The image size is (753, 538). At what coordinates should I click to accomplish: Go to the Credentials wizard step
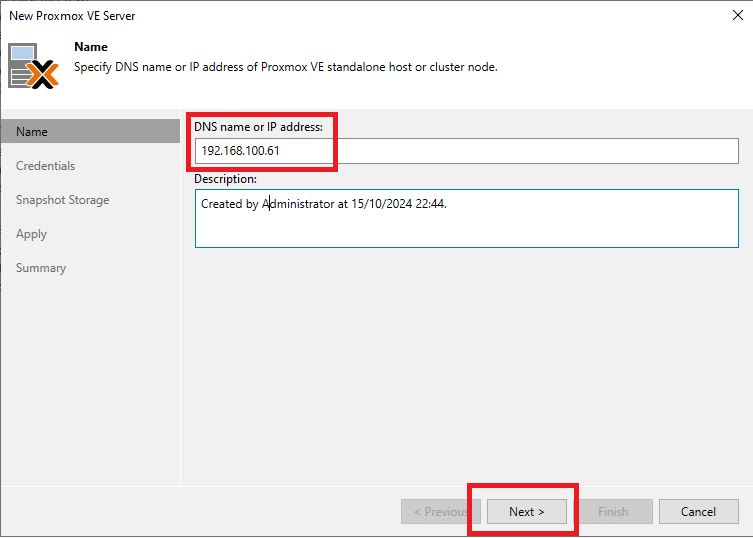point(46,166)
